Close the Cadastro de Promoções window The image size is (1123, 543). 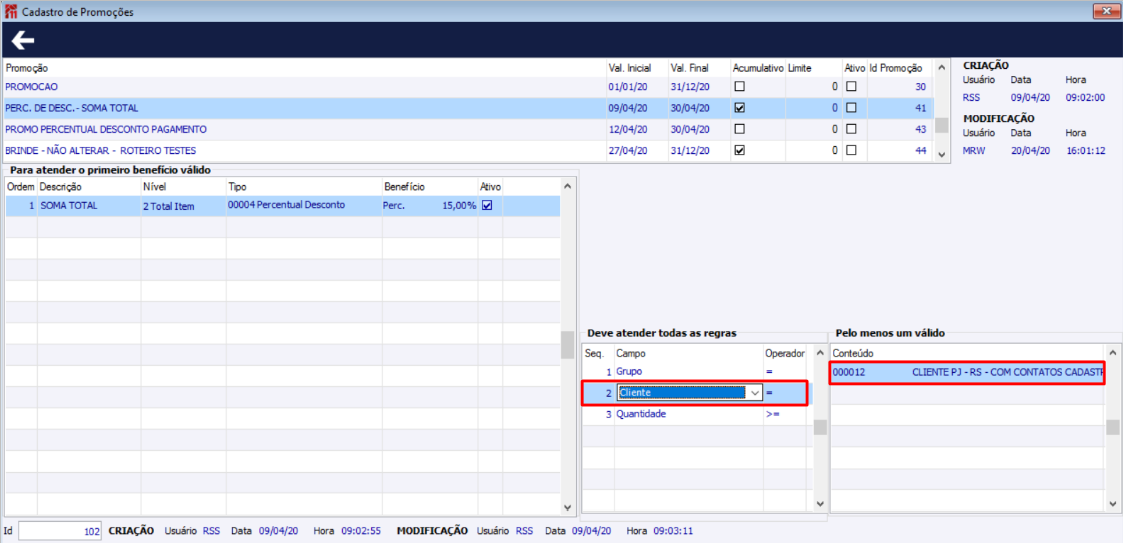pos(1107,11)
